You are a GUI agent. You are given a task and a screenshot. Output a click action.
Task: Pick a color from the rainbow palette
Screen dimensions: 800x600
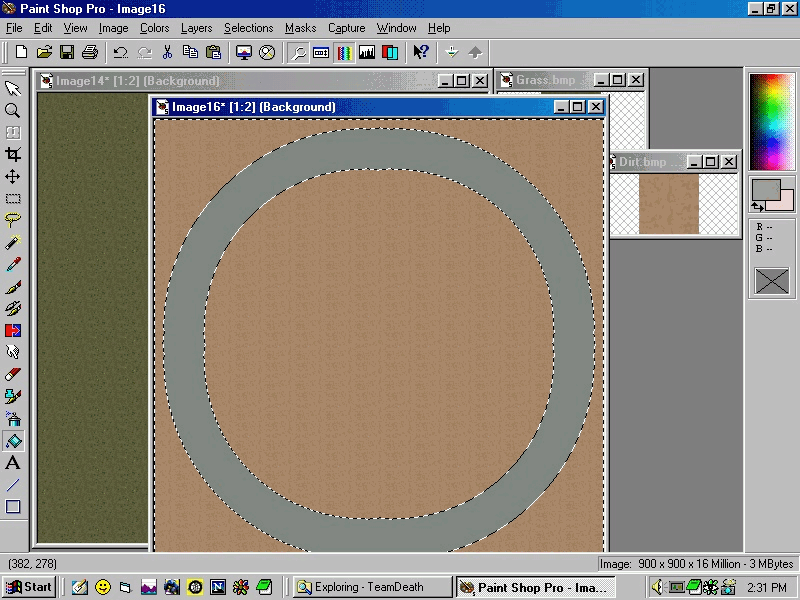(x=771, y=122)
